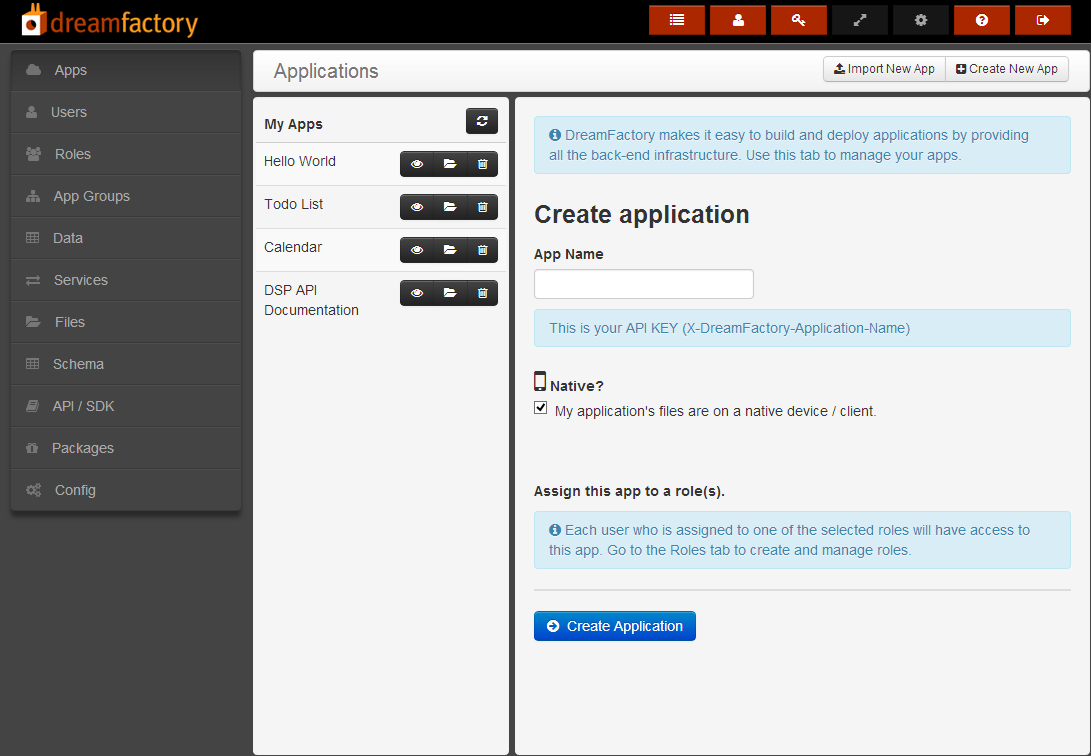Click the Applications page heading

(326, 71)
